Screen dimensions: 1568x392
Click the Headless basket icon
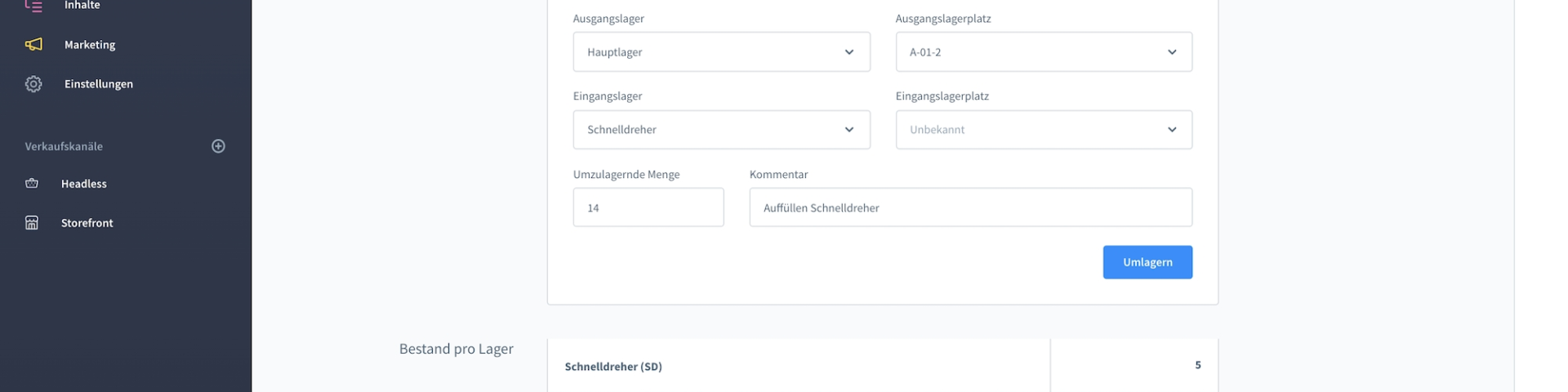click(x=32, y=184)
